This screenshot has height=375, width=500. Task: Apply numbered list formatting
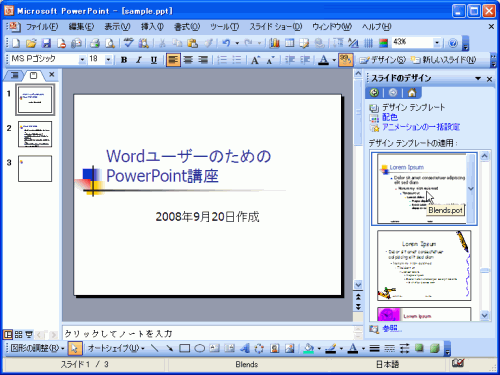click(222, 60)
